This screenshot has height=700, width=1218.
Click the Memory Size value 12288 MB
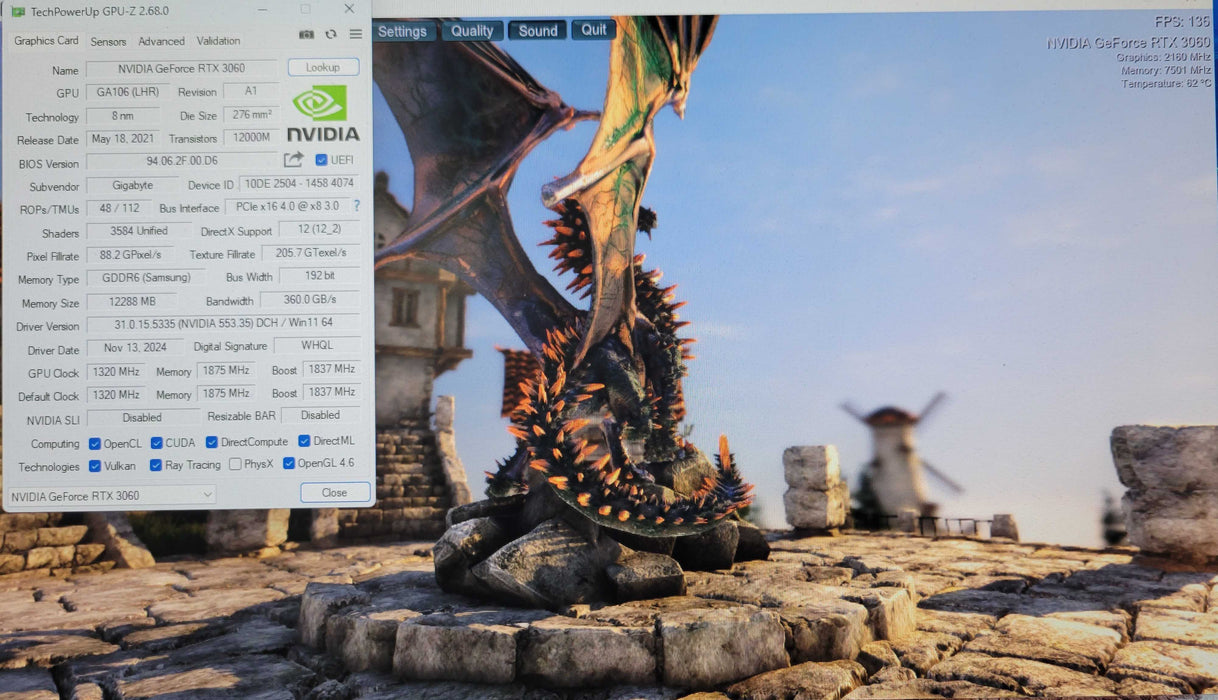pyautogui.click(x=131, y=301)
